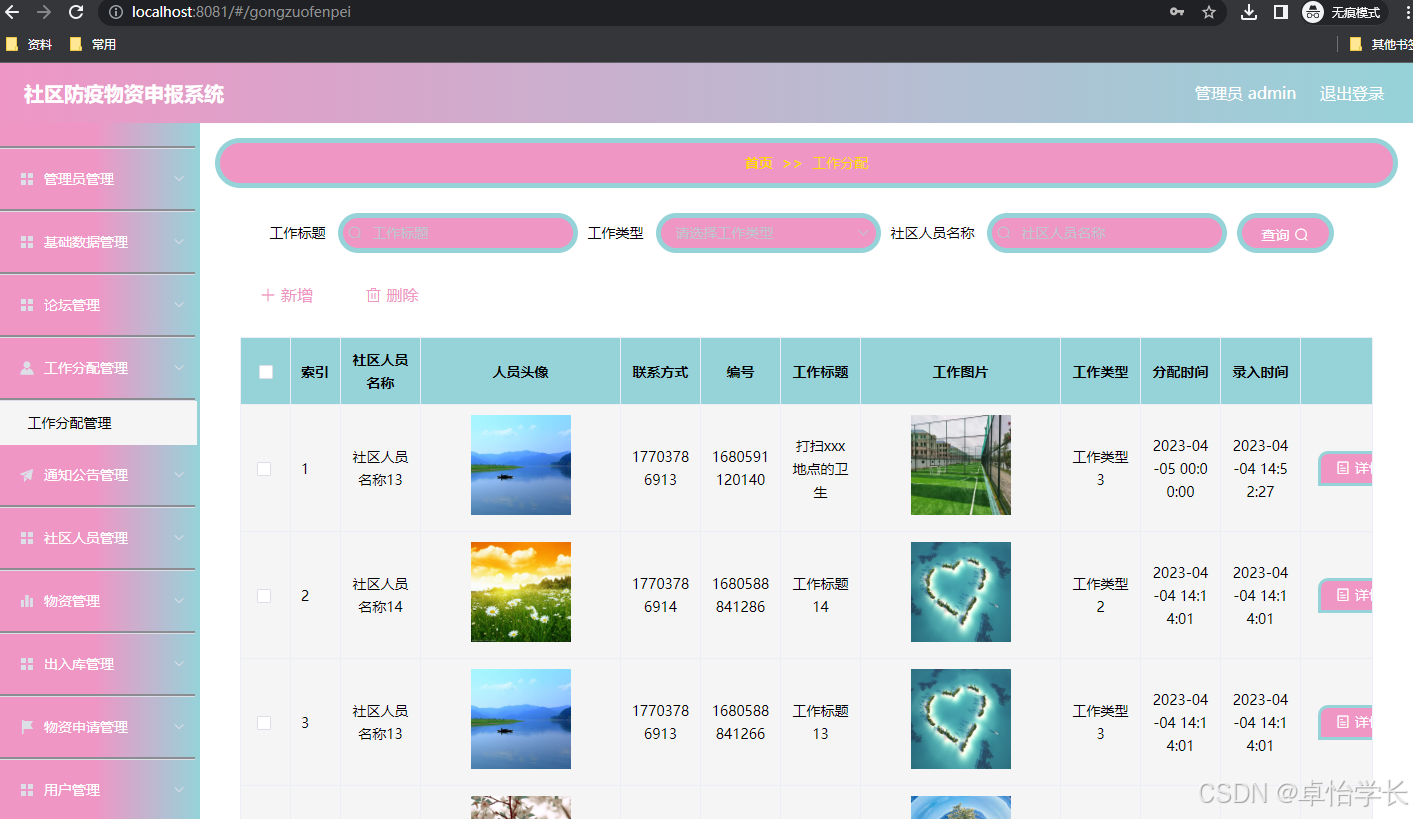1413x819 pixels.
Task: Click the 查询 search button
Action: [1285, 234]
